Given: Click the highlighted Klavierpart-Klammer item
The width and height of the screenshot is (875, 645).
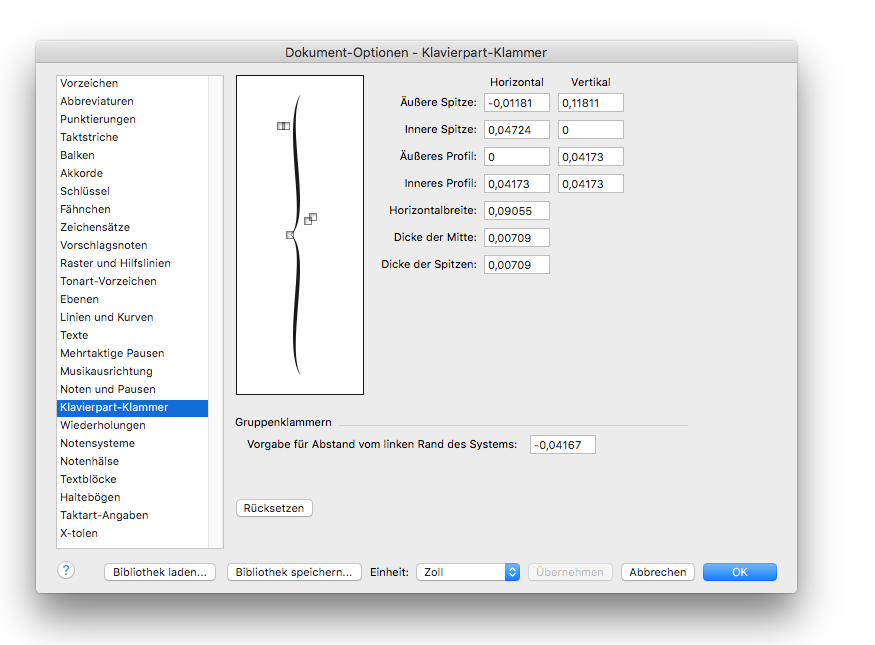Looking at the screenshot, I should click(x=132, y=407).
